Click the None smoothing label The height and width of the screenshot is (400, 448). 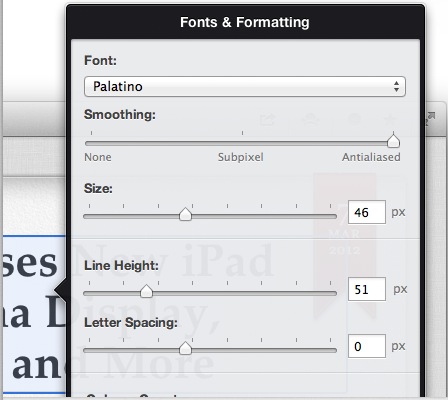point(98,157)
